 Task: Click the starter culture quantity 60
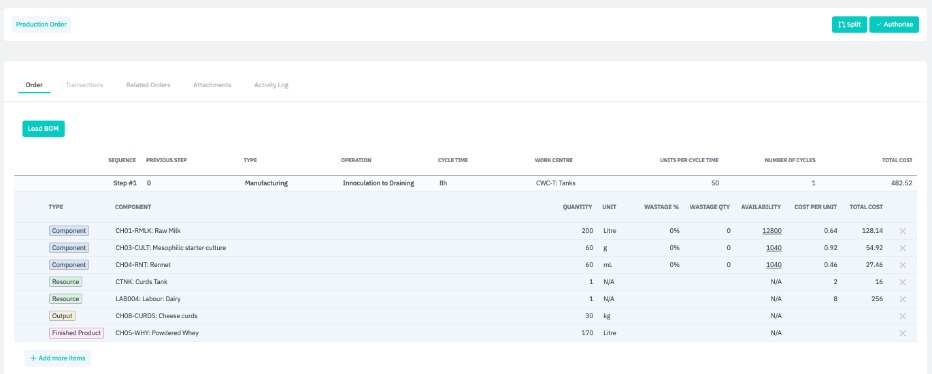click(589, 248)
